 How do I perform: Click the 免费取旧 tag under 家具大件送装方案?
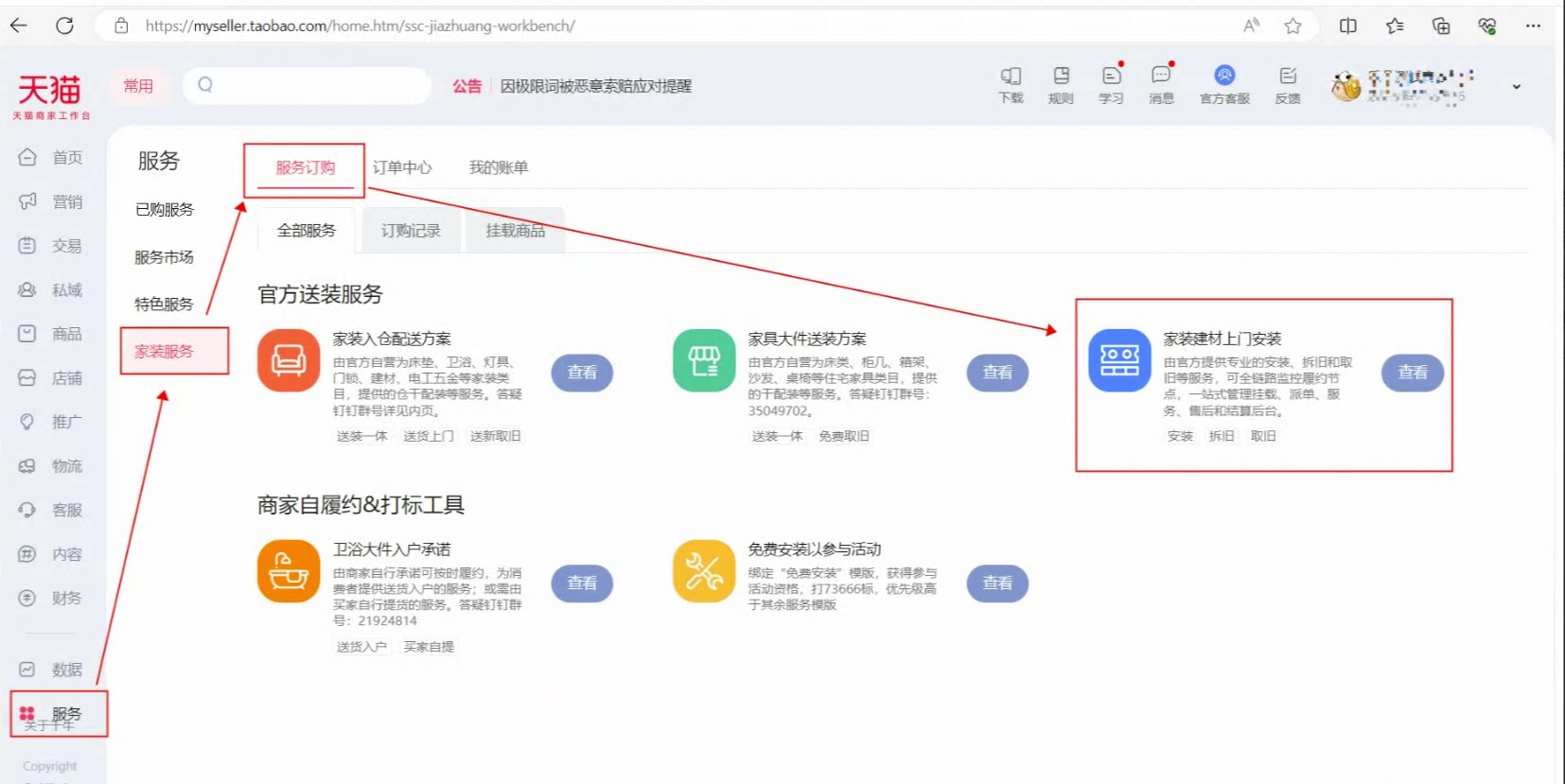coord(844,436)
